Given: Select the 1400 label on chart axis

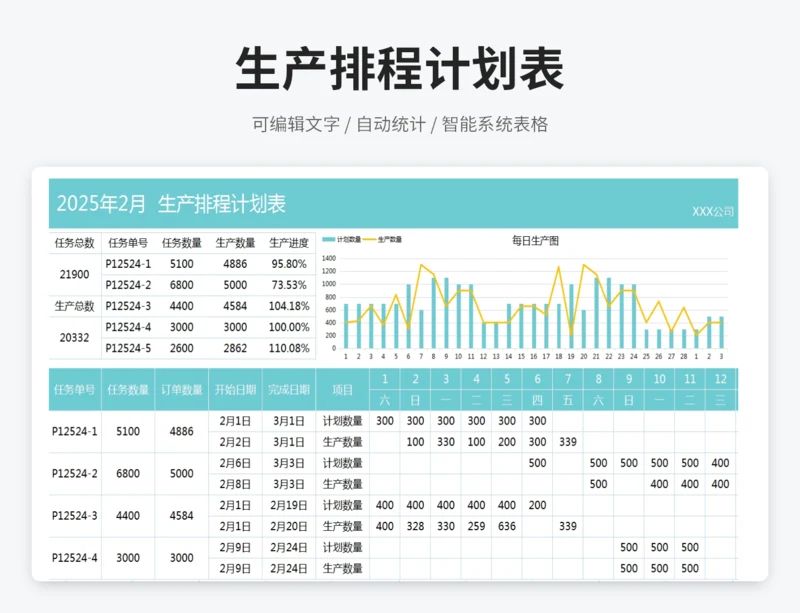Looking at the screenshot, I should 329,258.
